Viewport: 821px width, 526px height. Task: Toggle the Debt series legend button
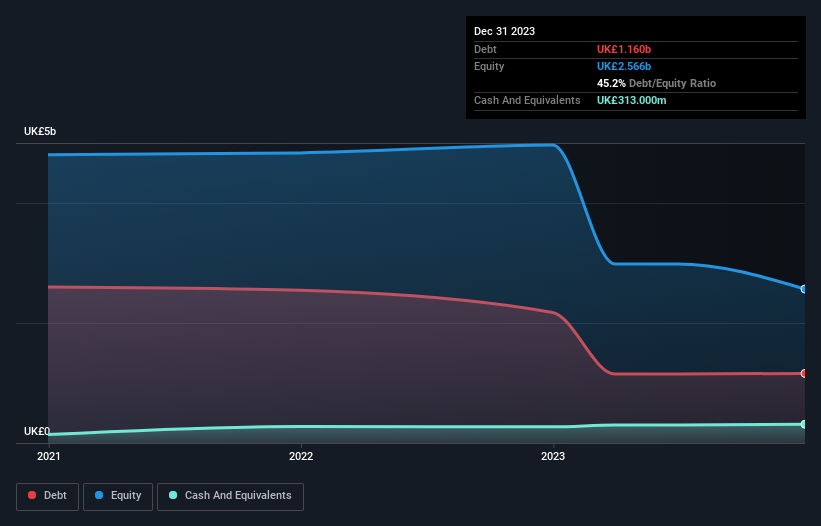click(47, 496)
